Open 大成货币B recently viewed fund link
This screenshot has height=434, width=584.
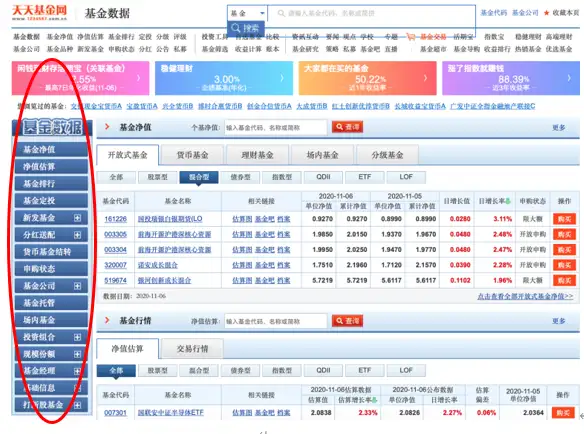coord(312,106)
